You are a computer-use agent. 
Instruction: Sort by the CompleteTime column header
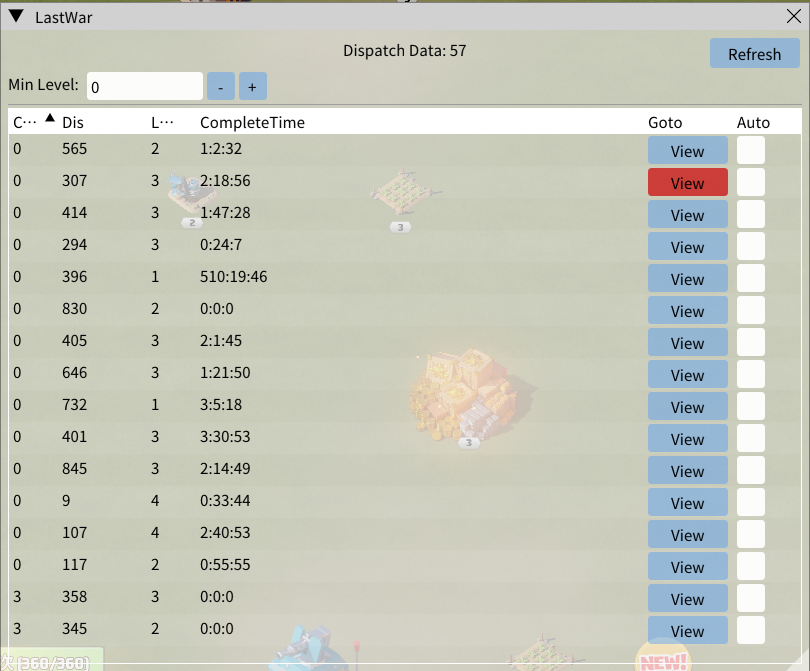(x=252, y=122)
